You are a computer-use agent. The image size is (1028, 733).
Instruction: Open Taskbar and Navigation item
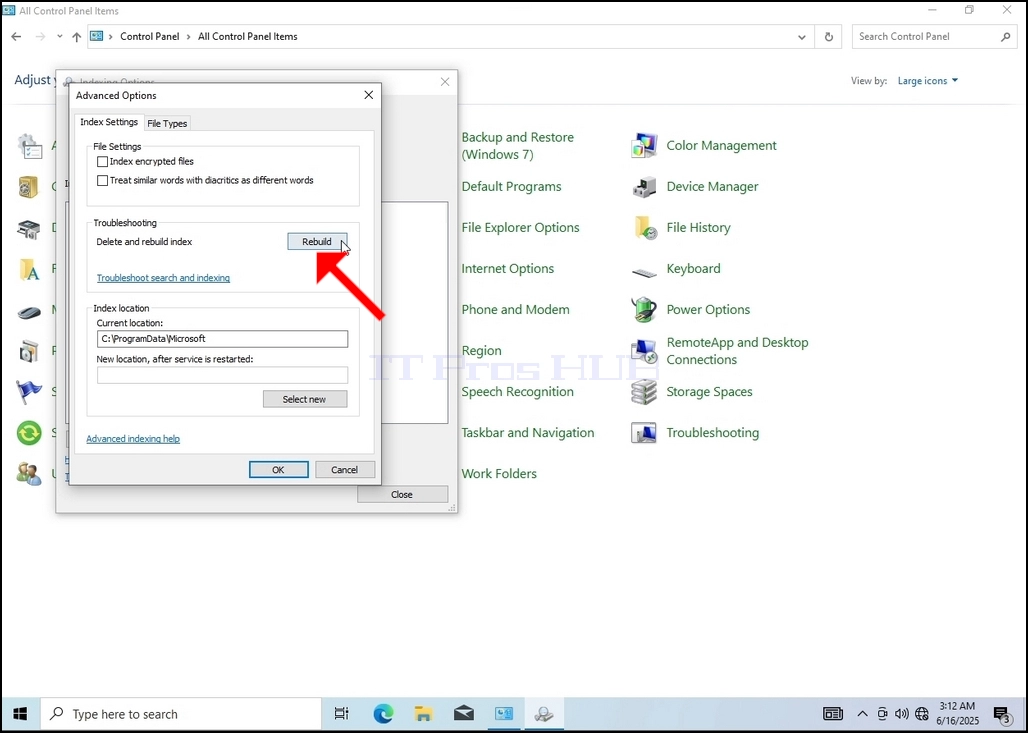pyautogui.click(x=528, y=433)
